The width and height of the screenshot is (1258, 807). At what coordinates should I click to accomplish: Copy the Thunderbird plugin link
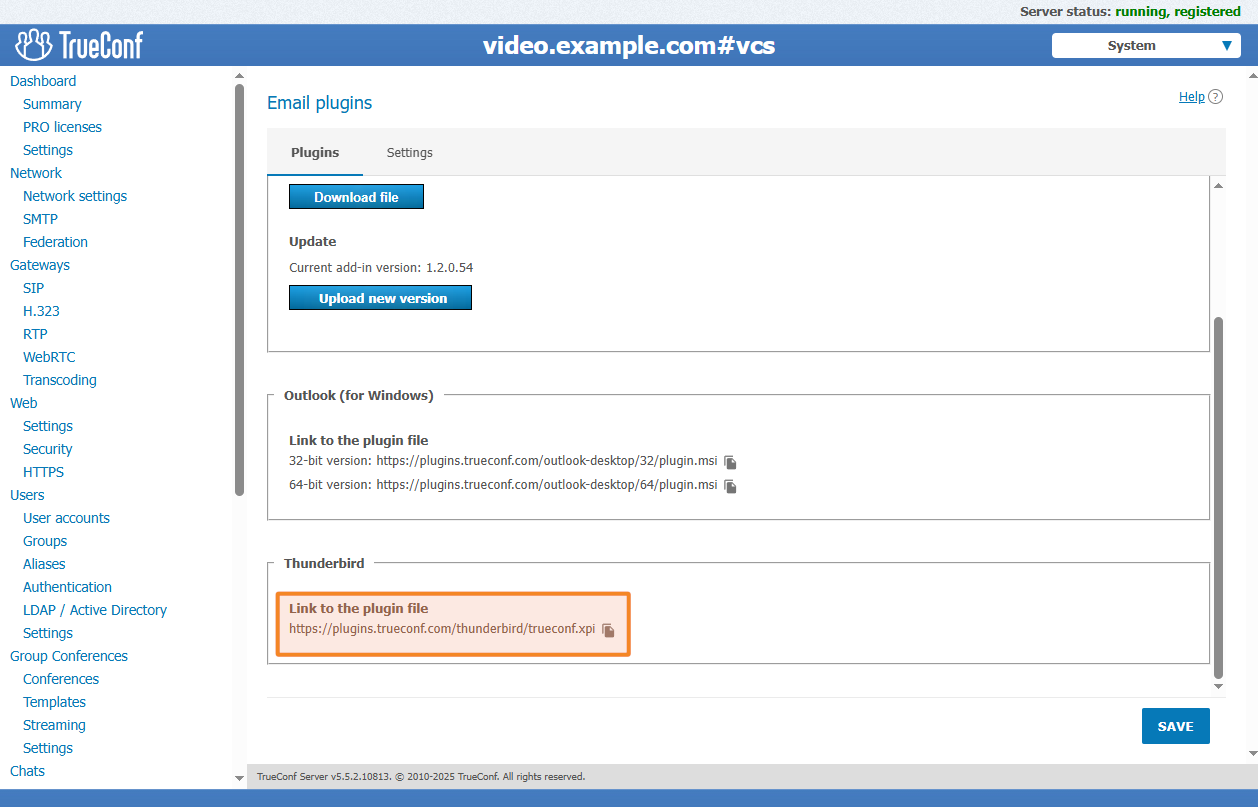pos(608,630)
